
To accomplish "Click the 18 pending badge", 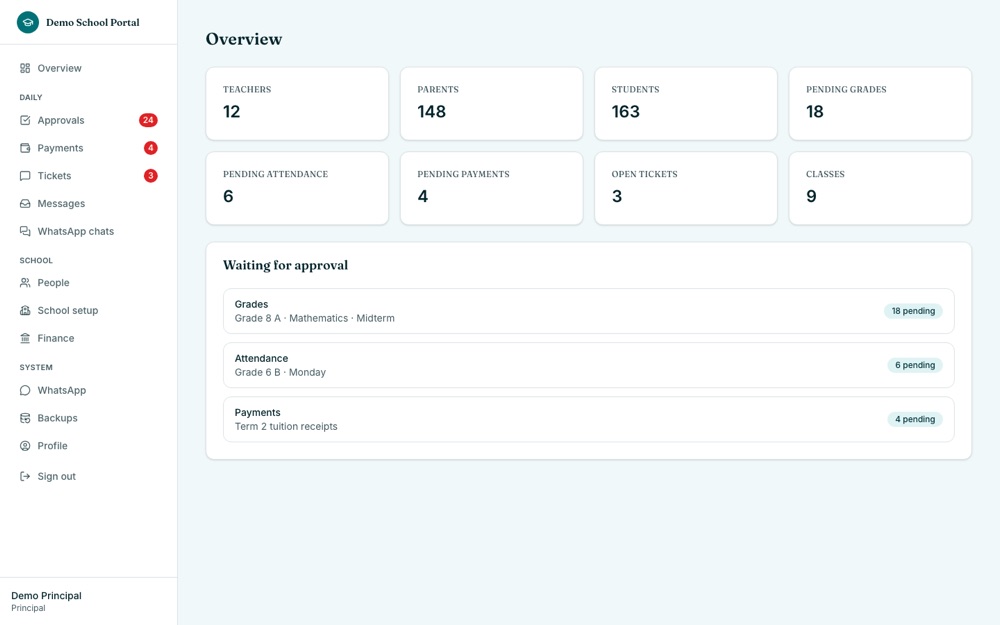I will (913, 311).
